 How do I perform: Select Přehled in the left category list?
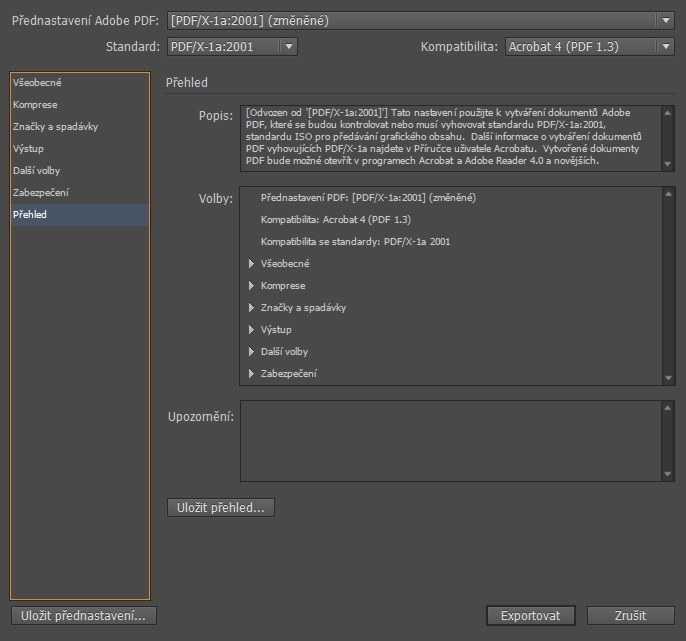point(80,214)
